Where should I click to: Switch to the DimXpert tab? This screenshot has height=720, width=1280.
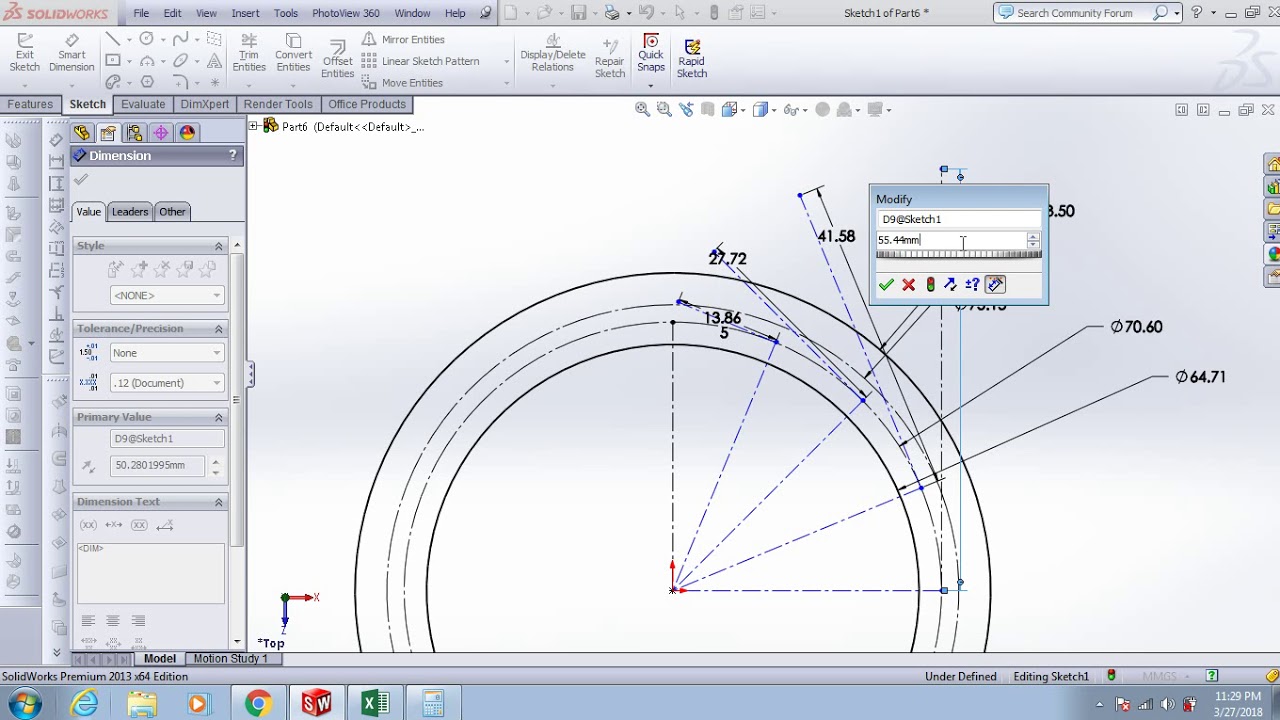(x=205, y=104)
